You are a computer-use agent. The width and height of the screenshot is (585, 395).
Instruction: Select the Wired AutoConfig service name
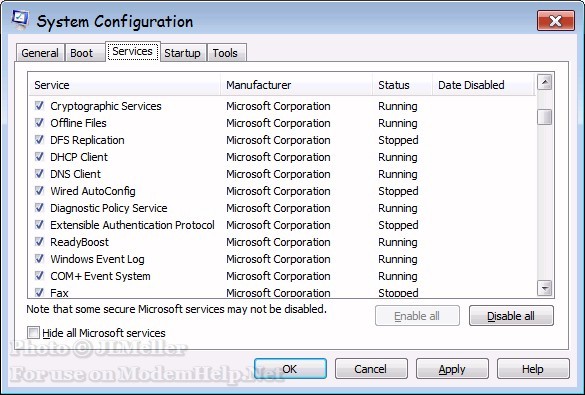[93, 191]
